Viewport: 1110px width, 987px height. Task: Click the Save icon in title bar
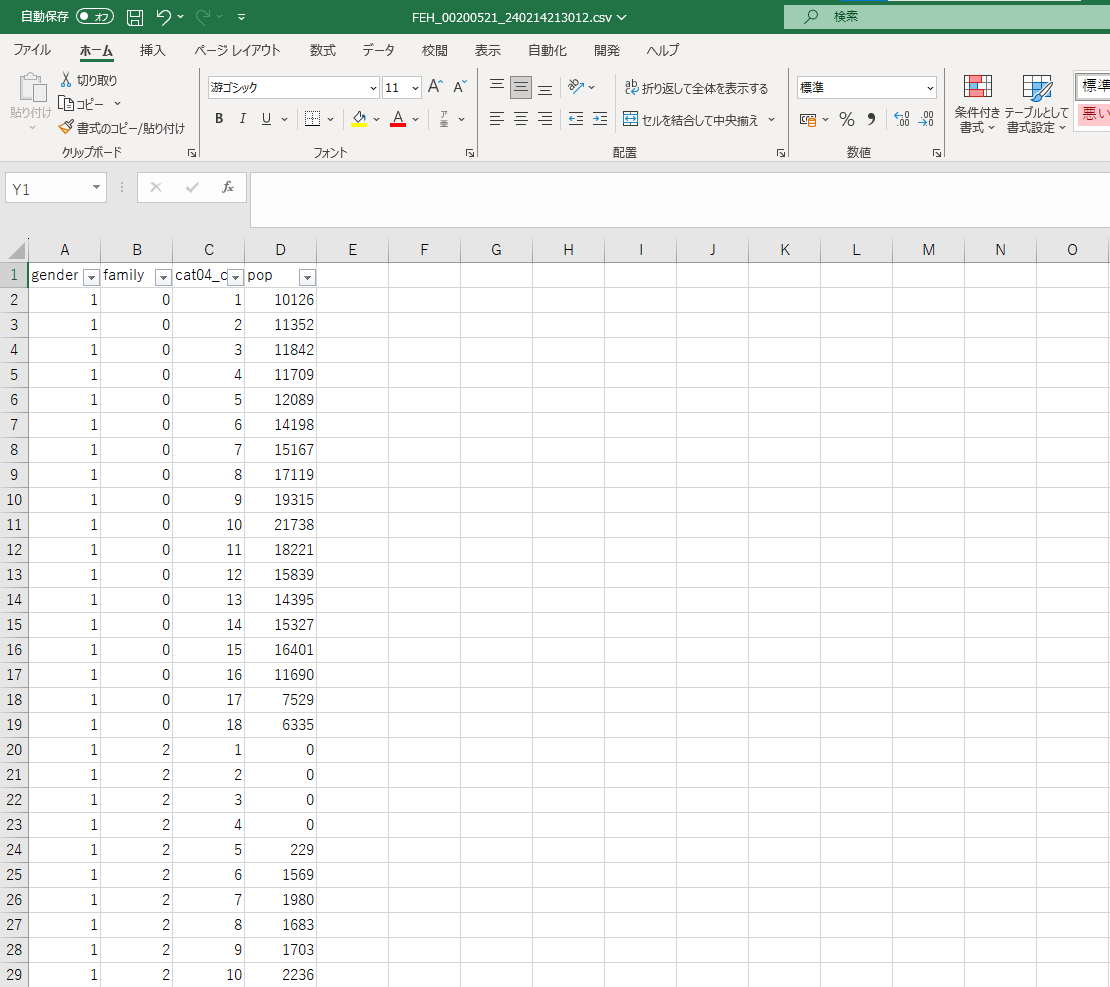(135, 17)
